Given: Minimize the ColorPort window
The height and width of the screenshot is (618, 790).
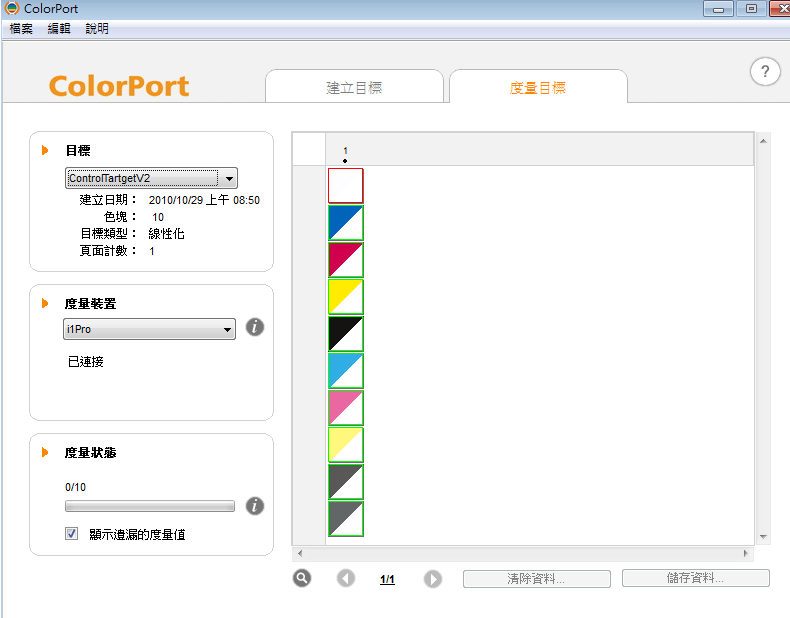Looking at the screenshot, I should [x=718, y=9].
